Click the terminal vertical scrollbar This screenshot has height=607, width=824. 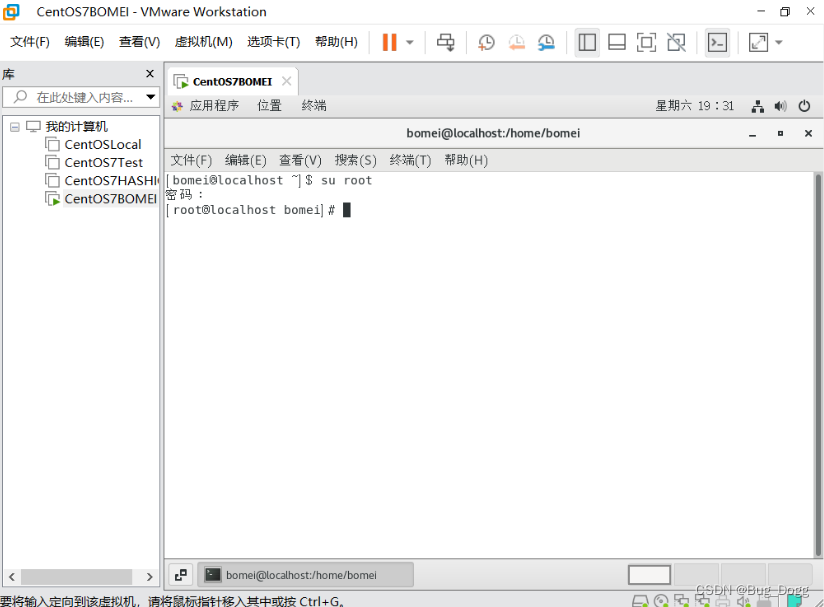(818, 365)
